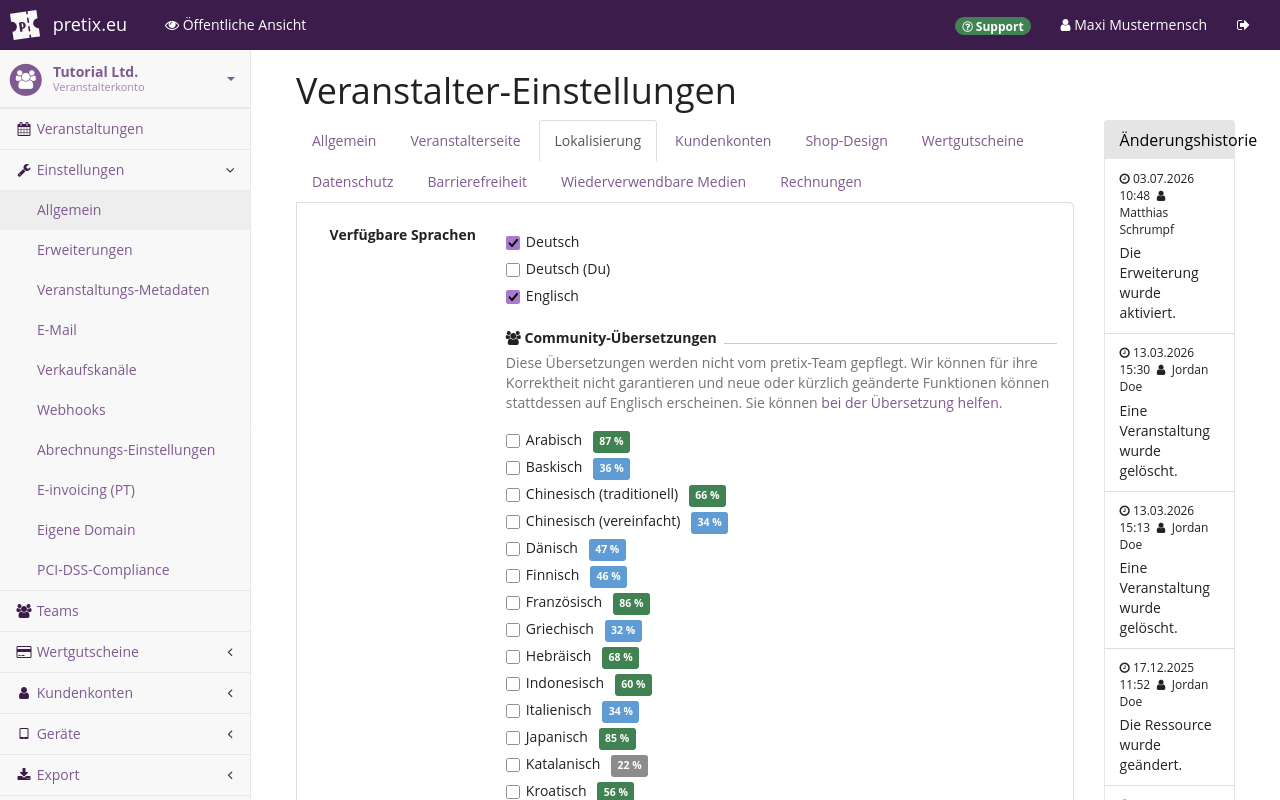Click the green Support badge

tap(992, 26)
